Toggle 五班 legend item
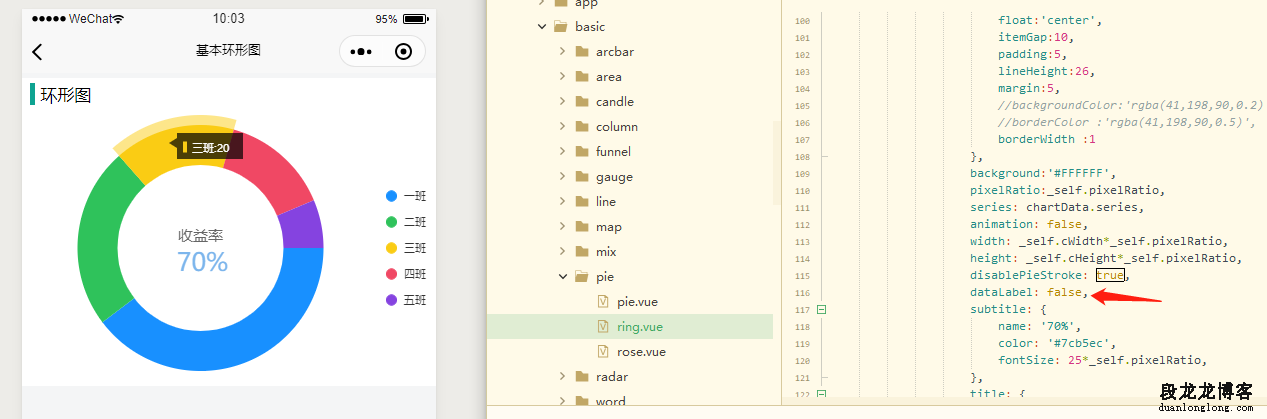Screen dimensions: 1267x419 point(406,300)
